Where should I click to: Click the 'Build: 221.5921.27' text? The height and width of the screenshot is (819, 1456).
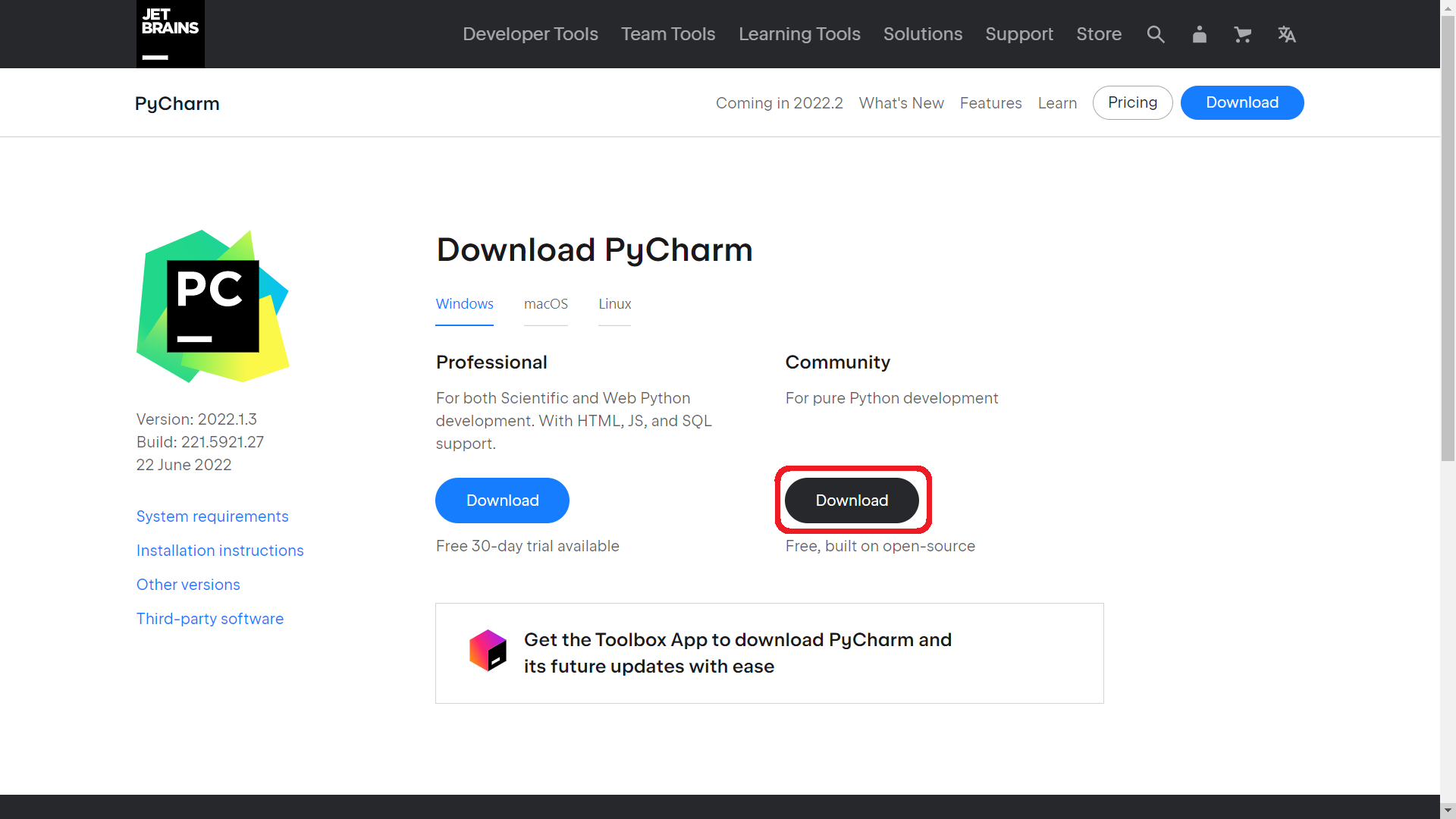pyautogui.click(x=200, y=442)
